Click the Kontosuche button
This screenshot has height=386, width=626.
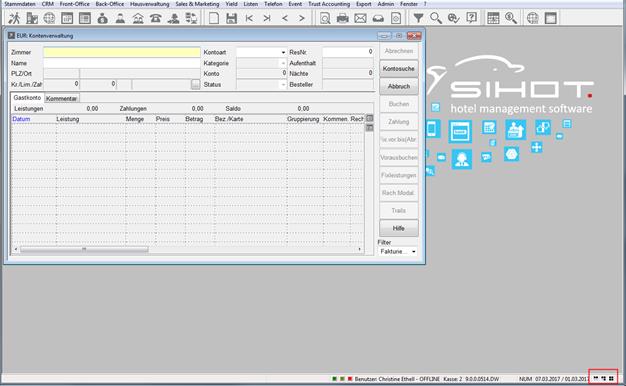pos(399,69)
